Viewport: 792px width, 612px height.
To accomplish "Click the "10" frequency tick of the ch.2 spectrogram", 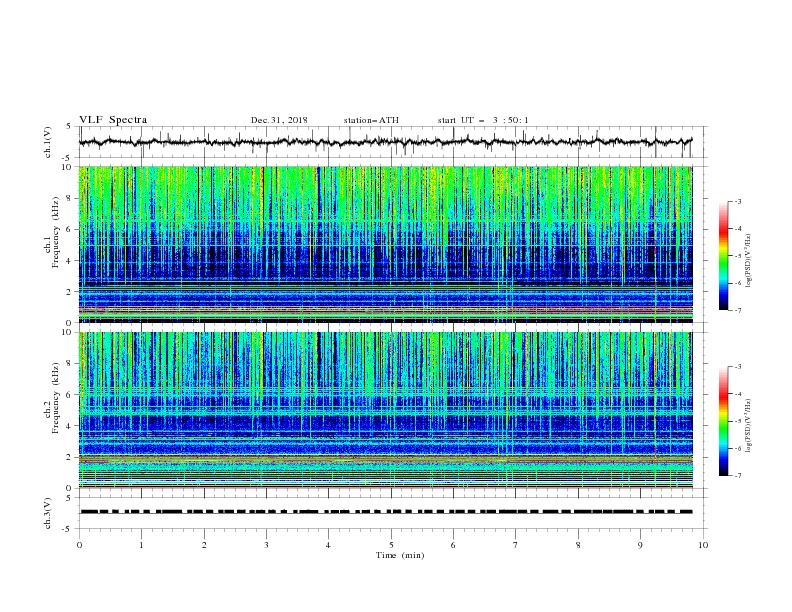I will pyautogui.click(x=69, y=332).
